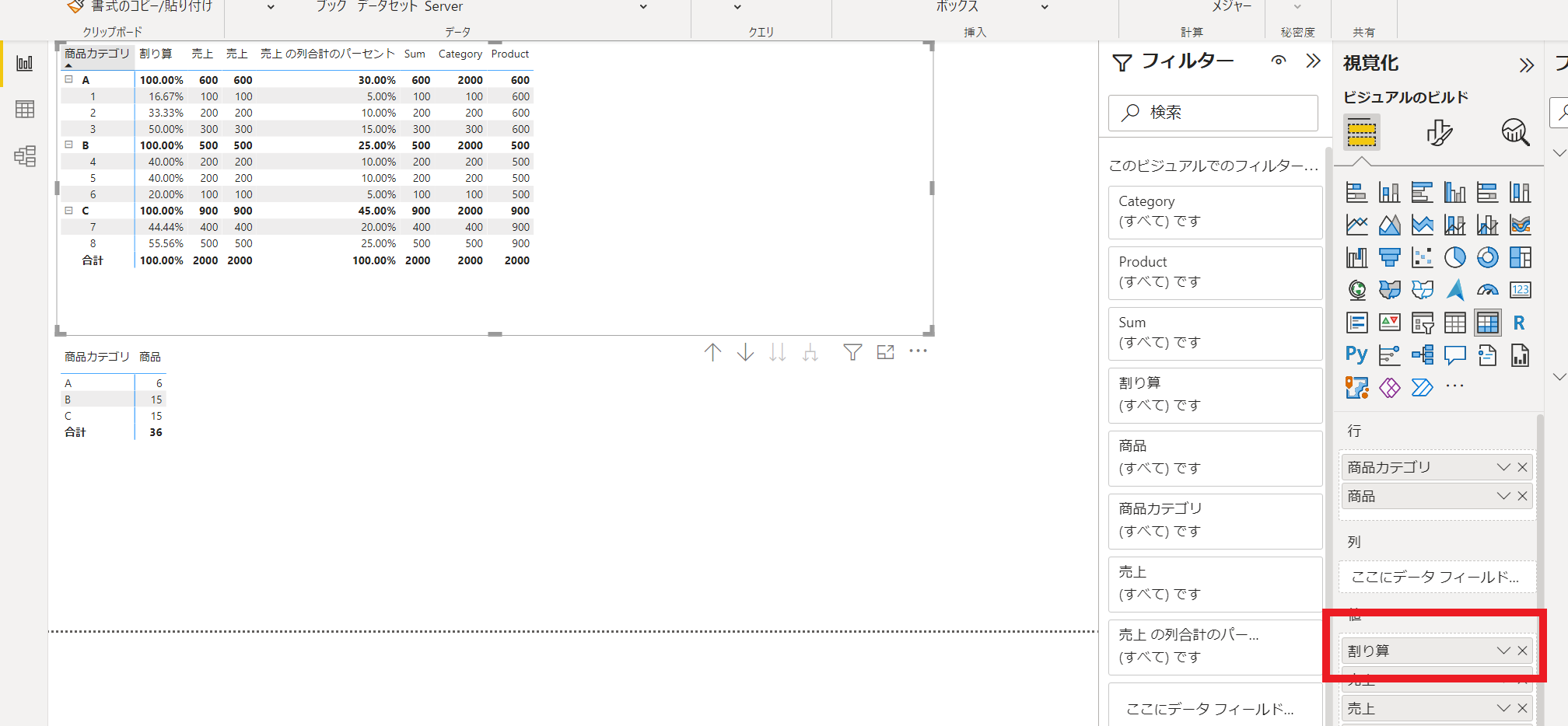Sort by 商品カテゴリ column header
The width and height of the screenshot is (1568, 726).
click(x=96, y=54)
